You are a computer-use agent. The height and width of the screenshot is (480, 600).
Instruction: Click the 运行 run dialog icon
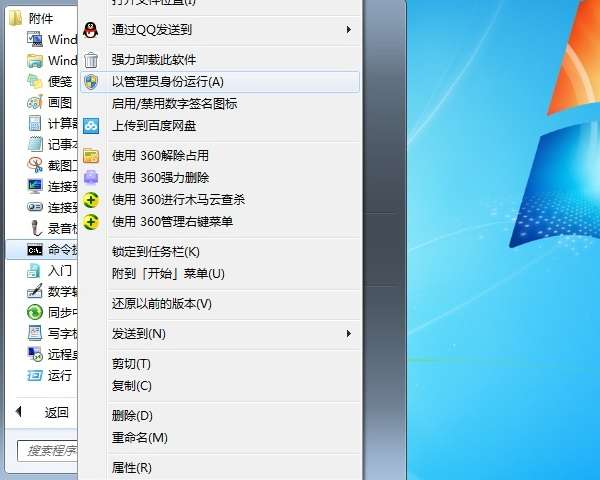[35, 375]
